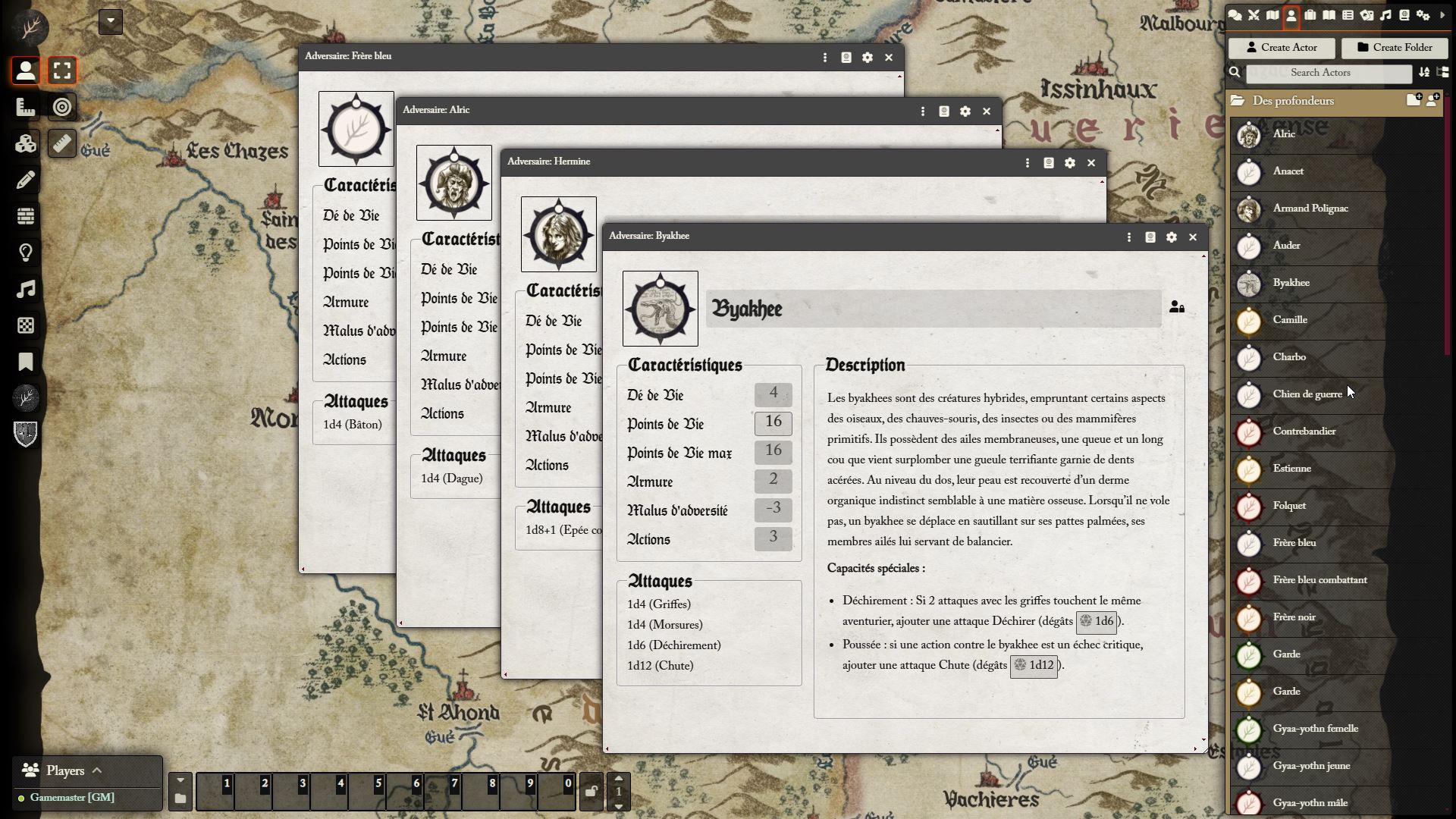This screenshot has width=1456, height=819.
Task: Click the 1d12 dice roll link
Action: [1034, 666]
